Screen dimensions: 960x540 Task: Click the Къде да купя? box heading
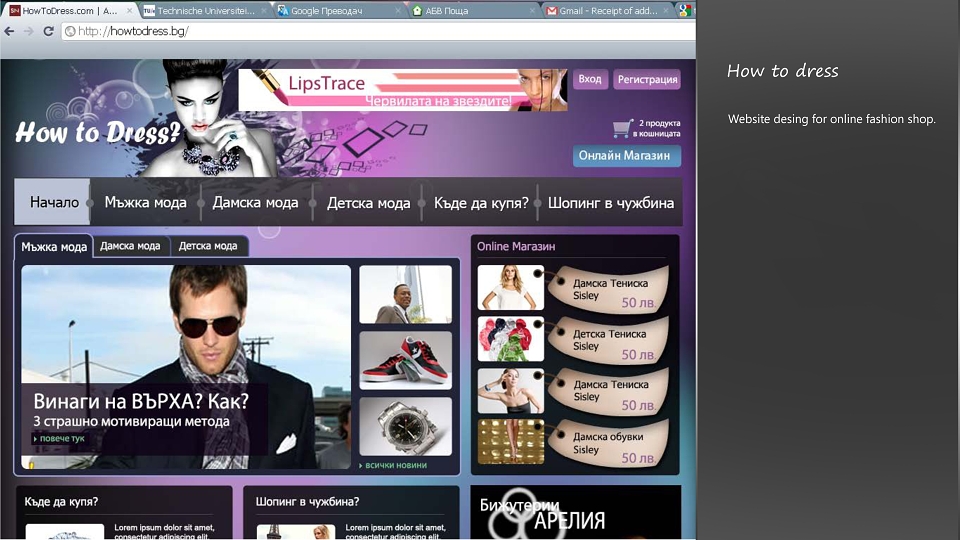tap(61, 501)
